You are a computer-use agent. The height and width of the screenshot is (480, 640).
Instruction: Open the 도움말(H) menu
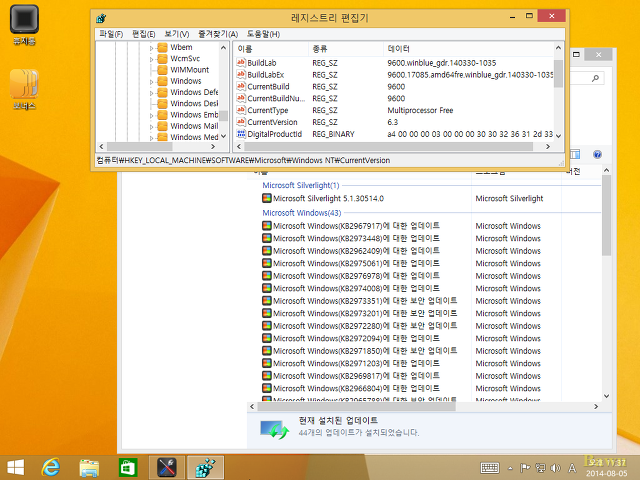pos(263,34)
